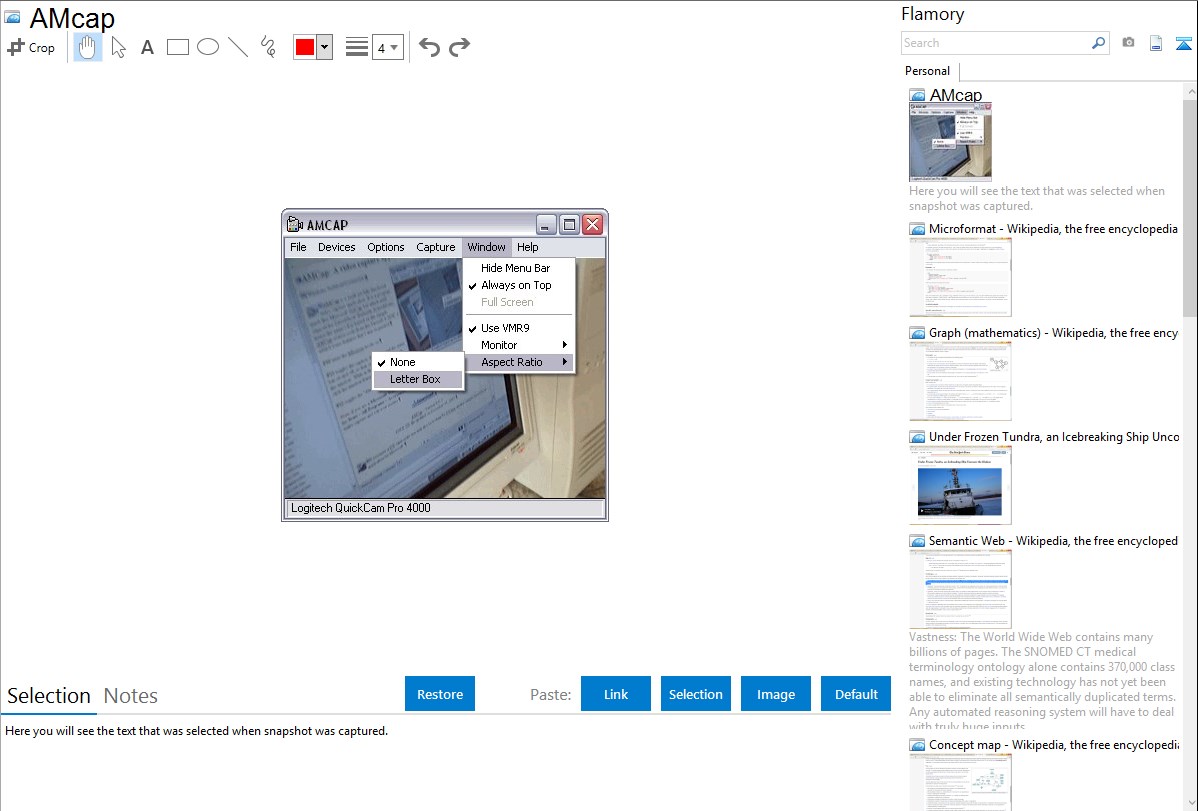Screen dimensions: 1198x811
Task: Switch to the Selection tab
Action: coord(49,696)
